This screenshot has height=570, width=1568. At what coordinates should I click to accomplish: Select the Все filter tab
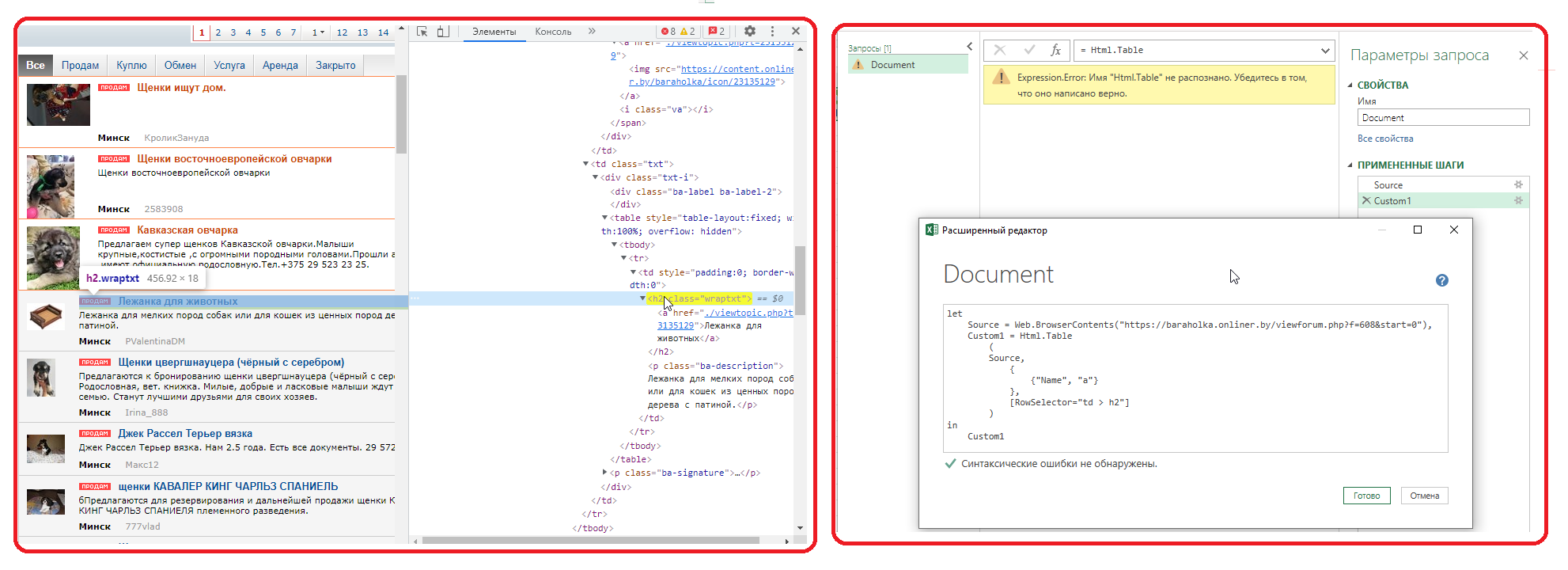pos(36,65)
